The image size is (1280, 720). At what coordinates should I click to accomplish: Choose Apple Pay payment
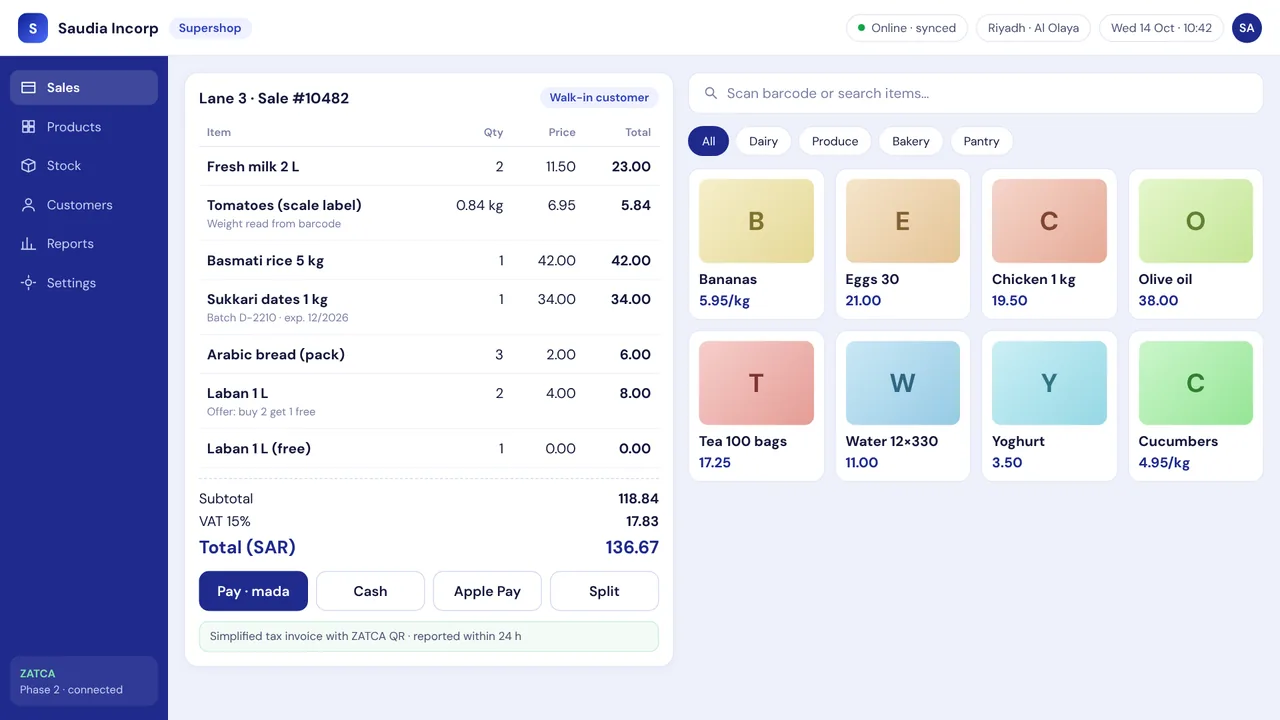(x=487, y=591)
